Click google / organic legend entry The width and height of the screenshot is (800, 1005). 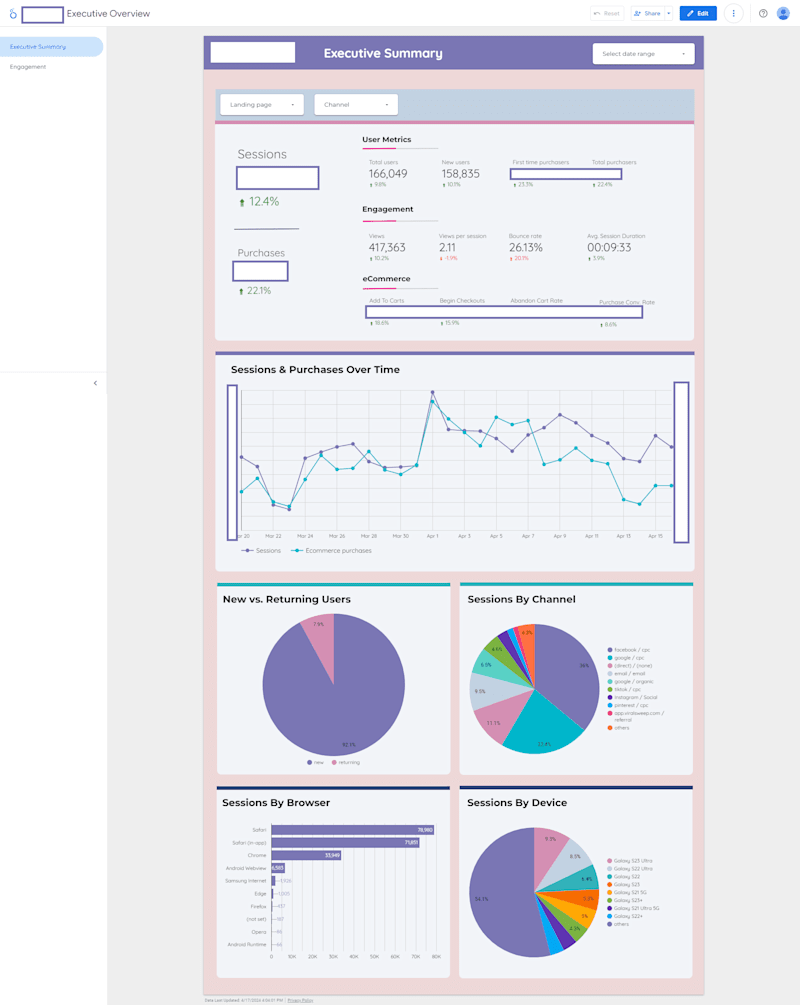click(631, 682)
